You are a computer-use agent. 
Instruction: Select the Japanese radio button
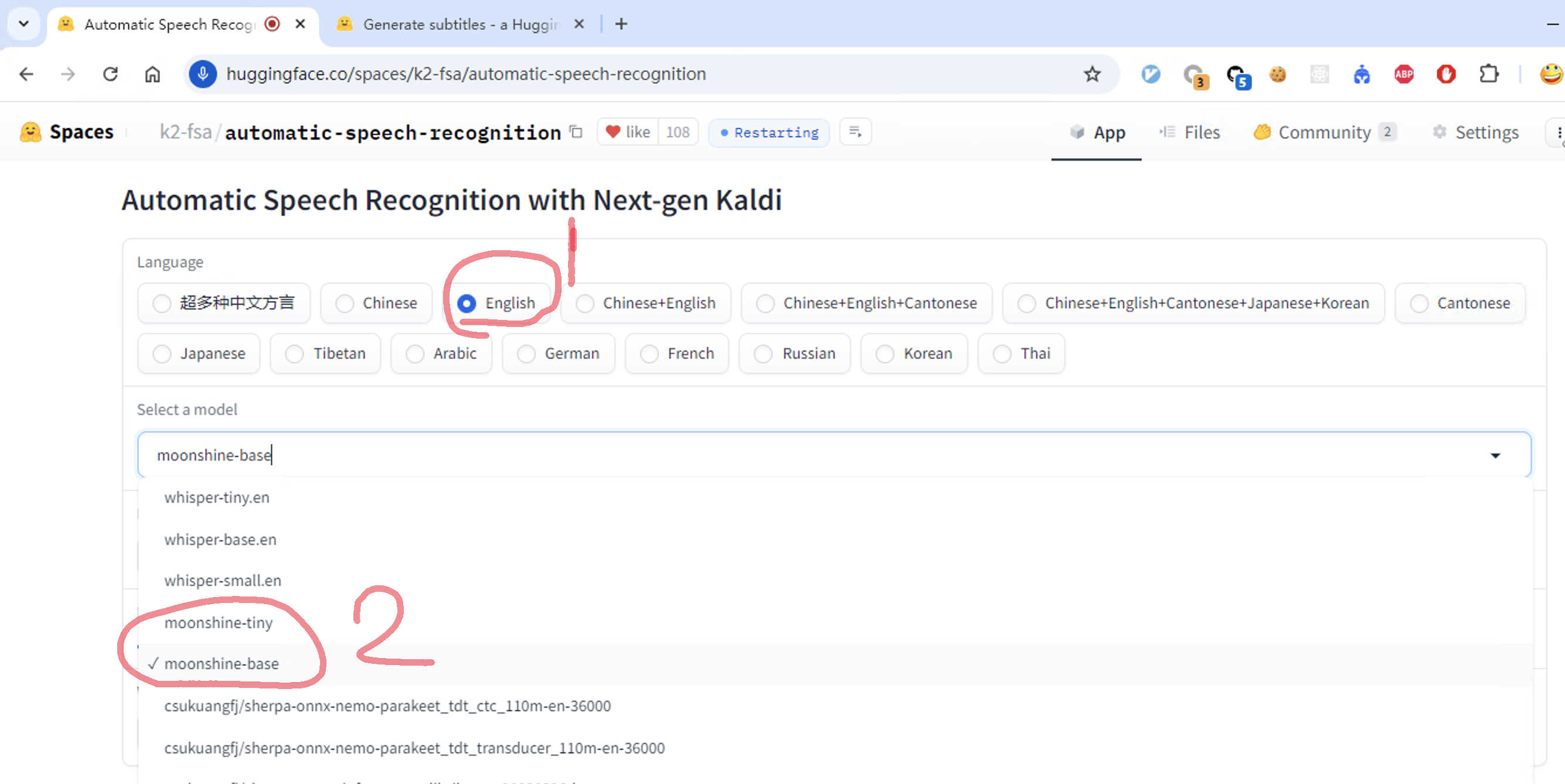click(199, 353)
